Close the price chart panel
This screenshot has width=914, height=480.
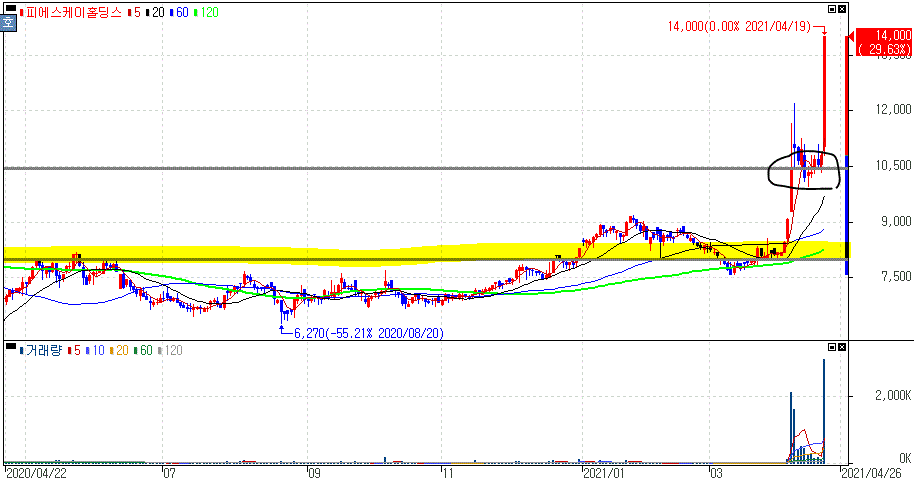[842, 9]
